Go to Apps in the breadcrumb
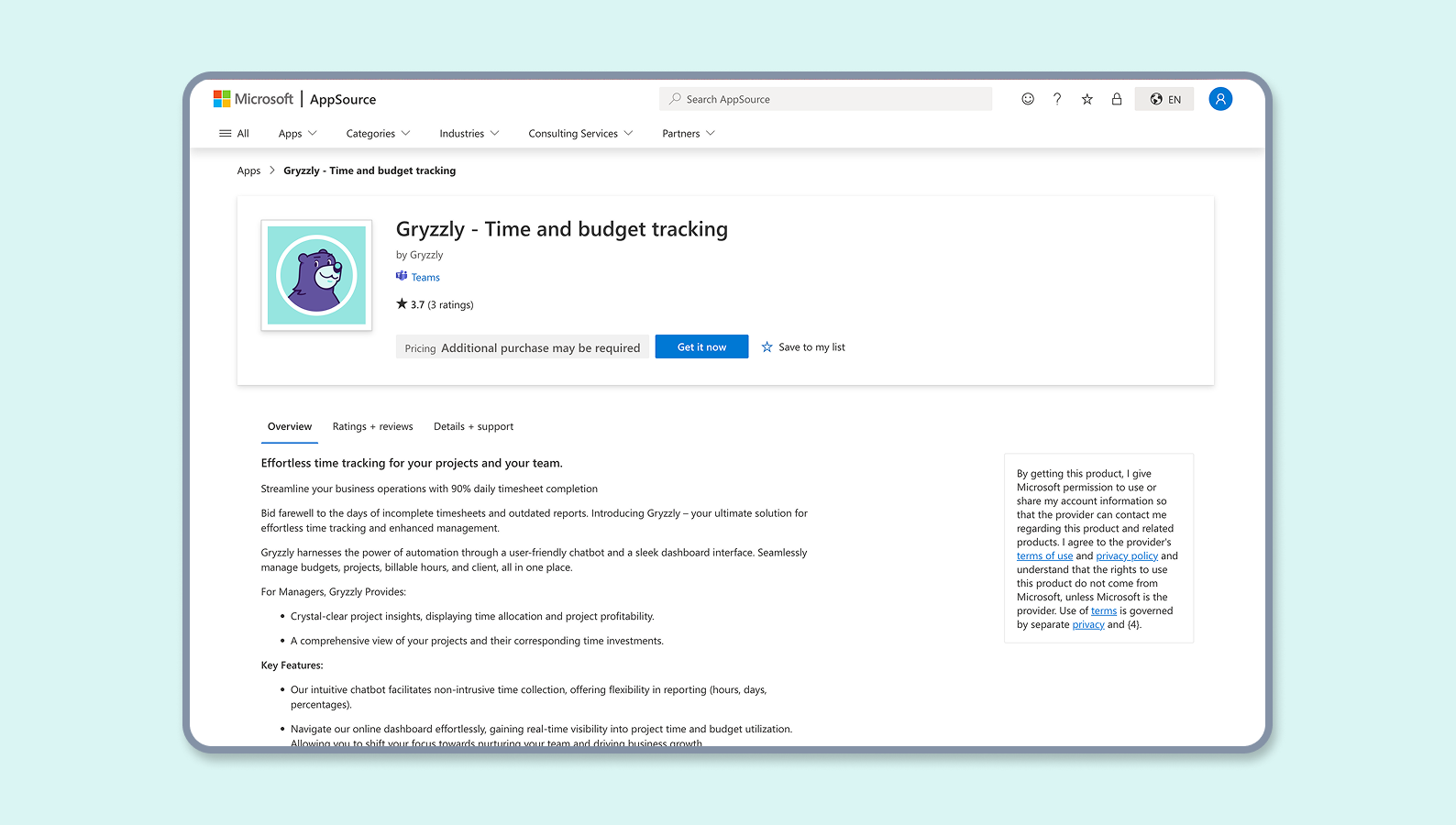This screenshot has height=825, width=1456. [248, 170]
